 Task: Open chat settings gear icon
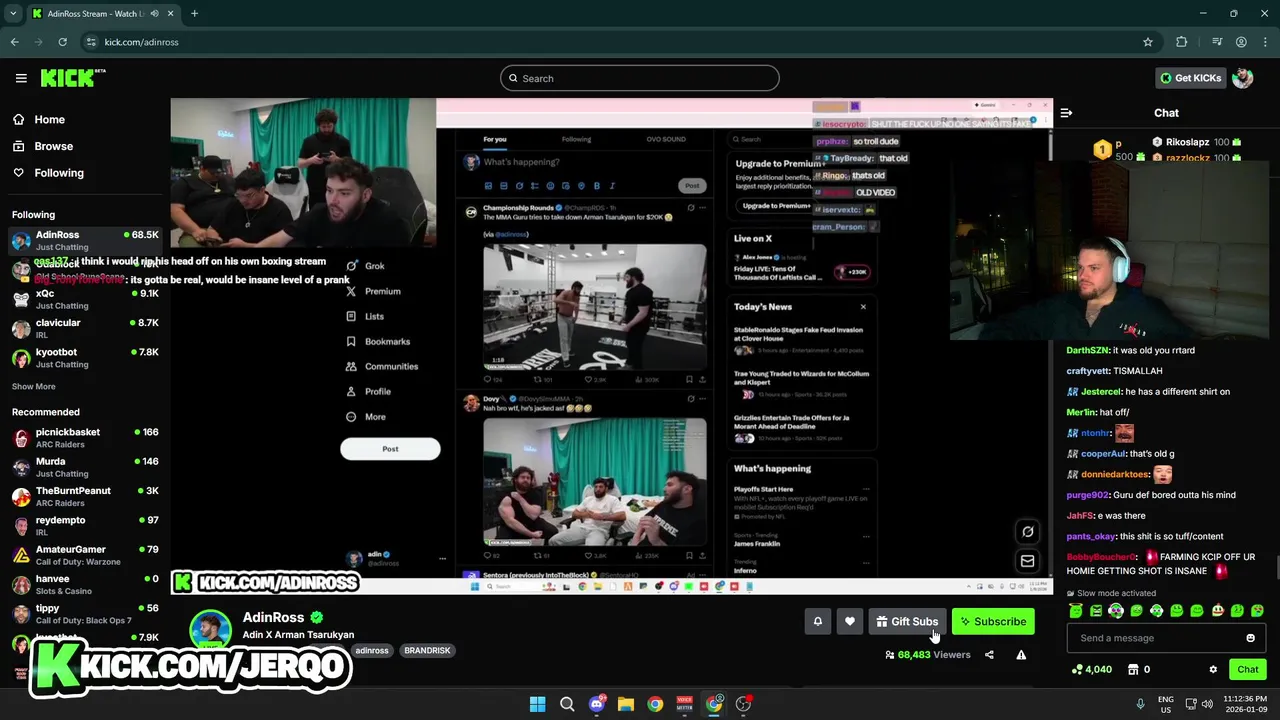pos(1213,670)
